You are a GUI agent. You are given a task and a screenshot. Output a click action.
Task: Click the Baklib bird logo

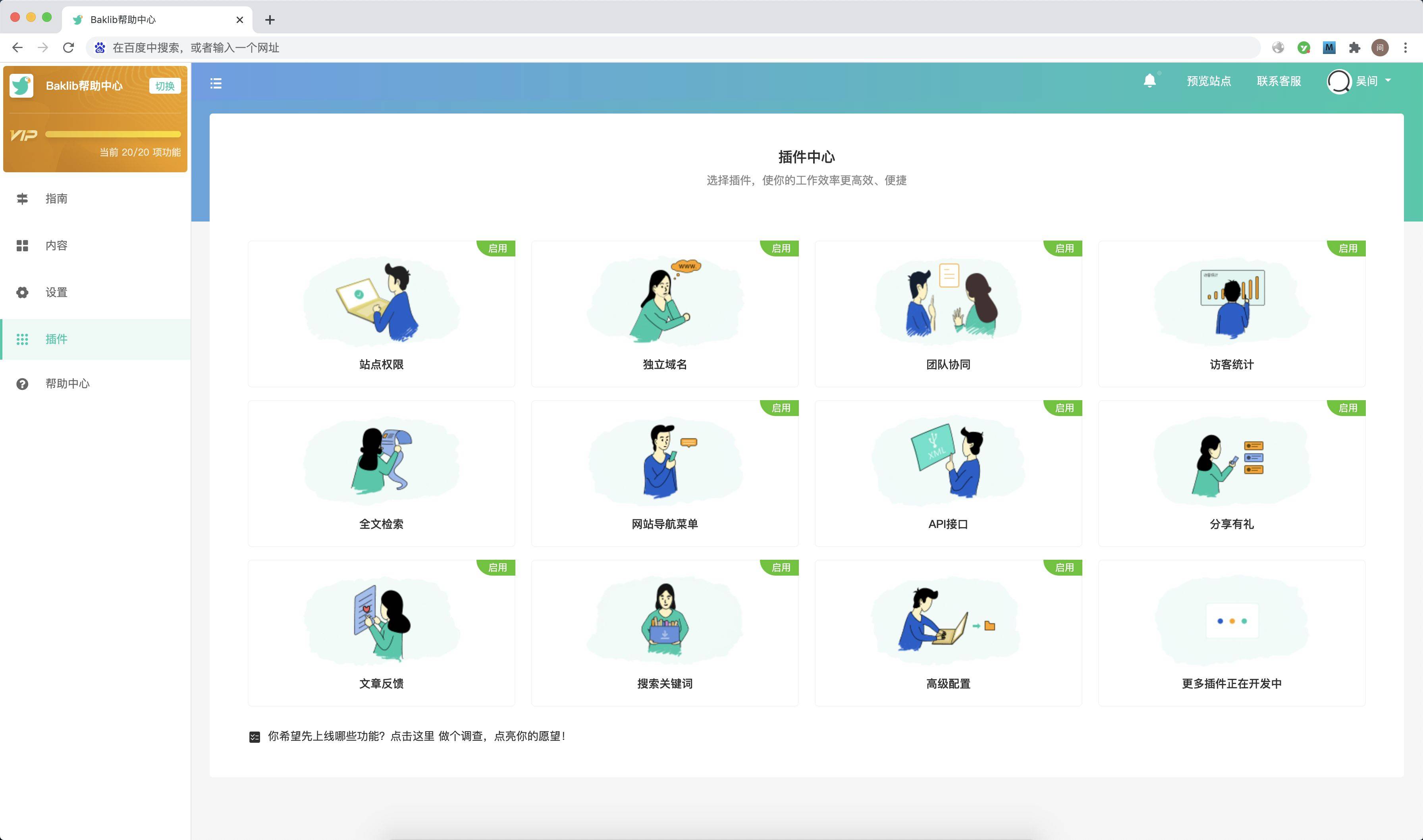pos(21,86)
